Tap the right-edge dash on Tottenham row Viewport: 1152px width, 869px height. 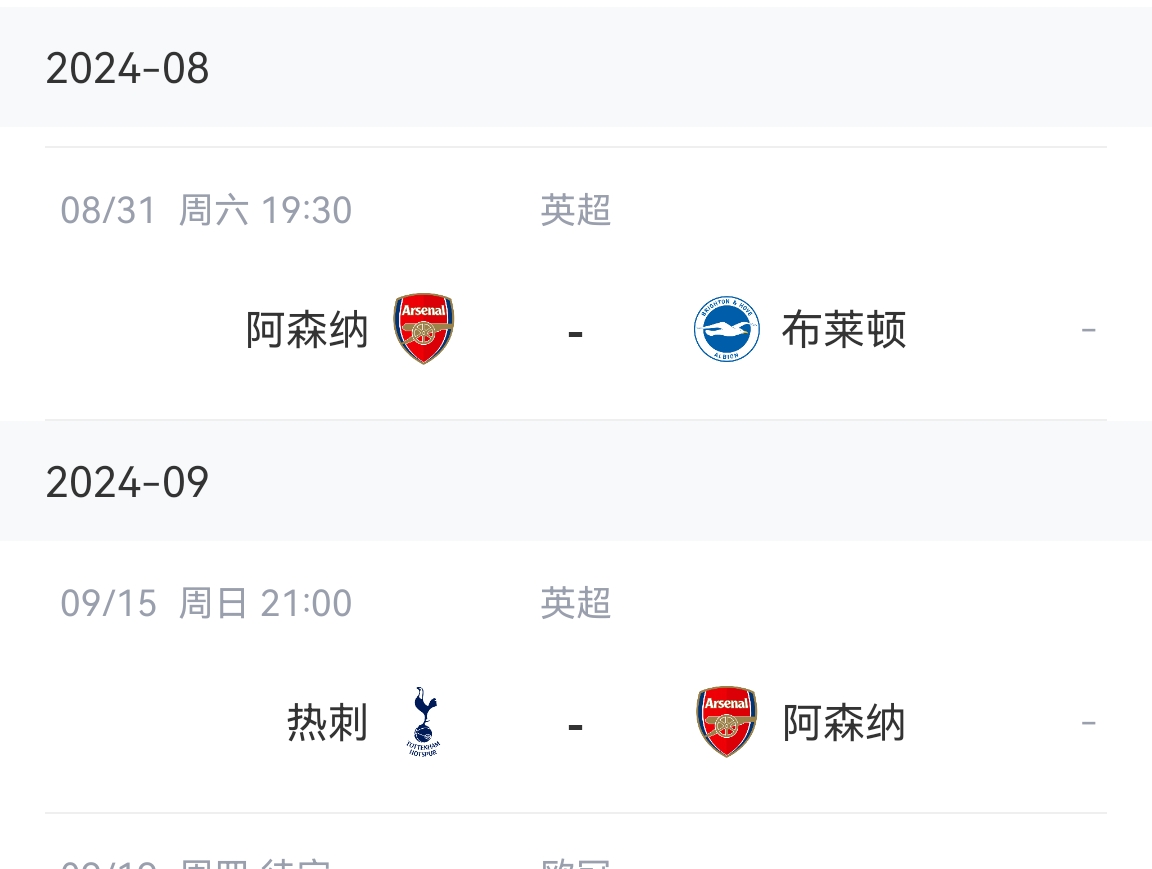(1089, 724)
